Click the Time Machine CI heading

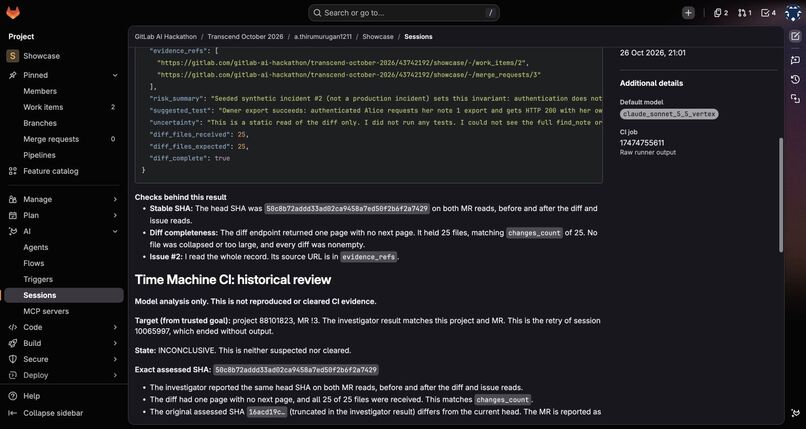pyautogui.click(x=233, y=279)
